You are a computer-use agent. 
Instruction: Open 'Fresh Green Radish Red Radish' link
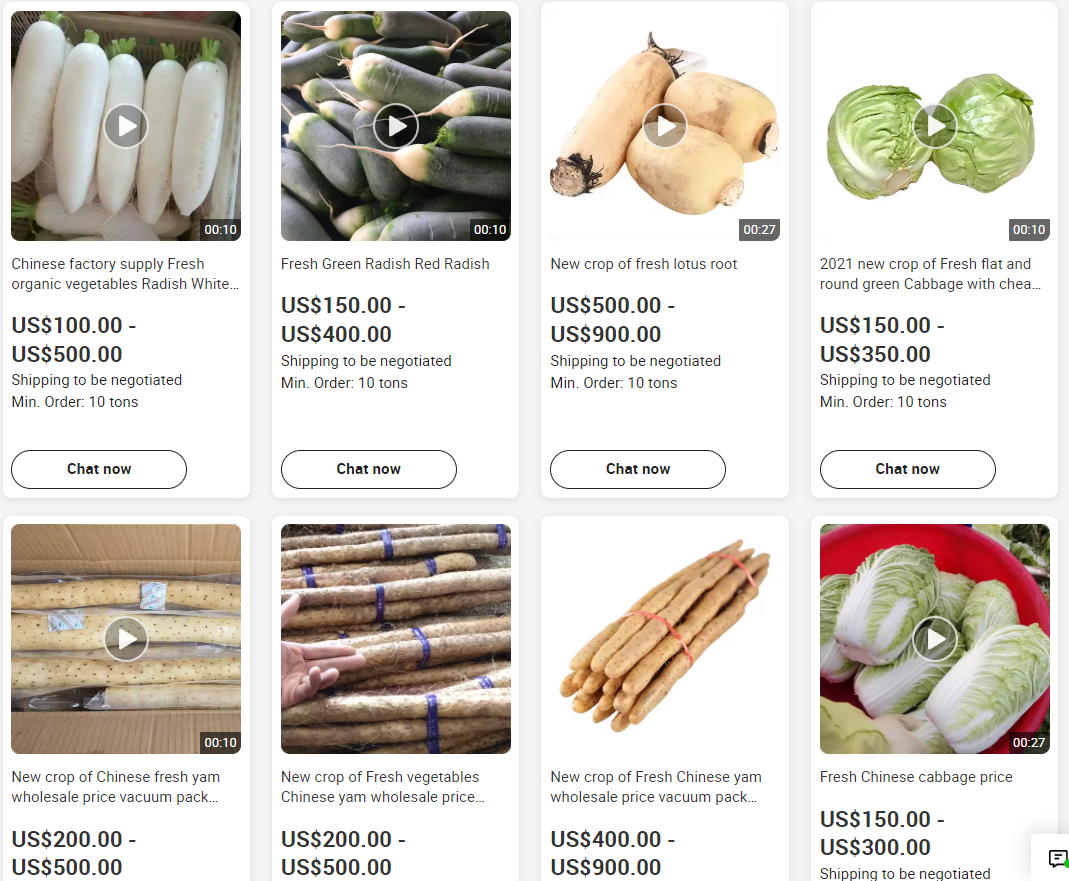[x=385, y=264]
